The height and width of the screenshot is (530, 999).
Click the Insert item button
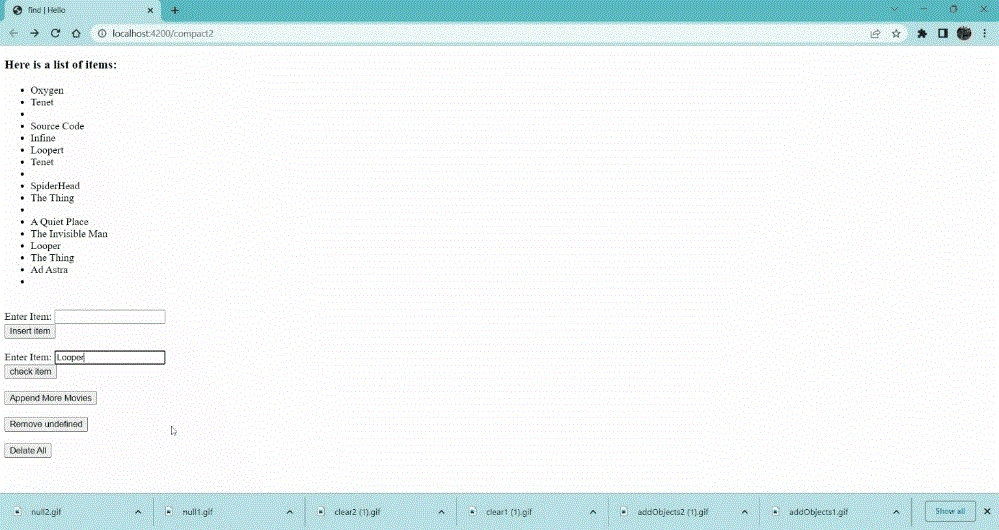pos(30,331)
